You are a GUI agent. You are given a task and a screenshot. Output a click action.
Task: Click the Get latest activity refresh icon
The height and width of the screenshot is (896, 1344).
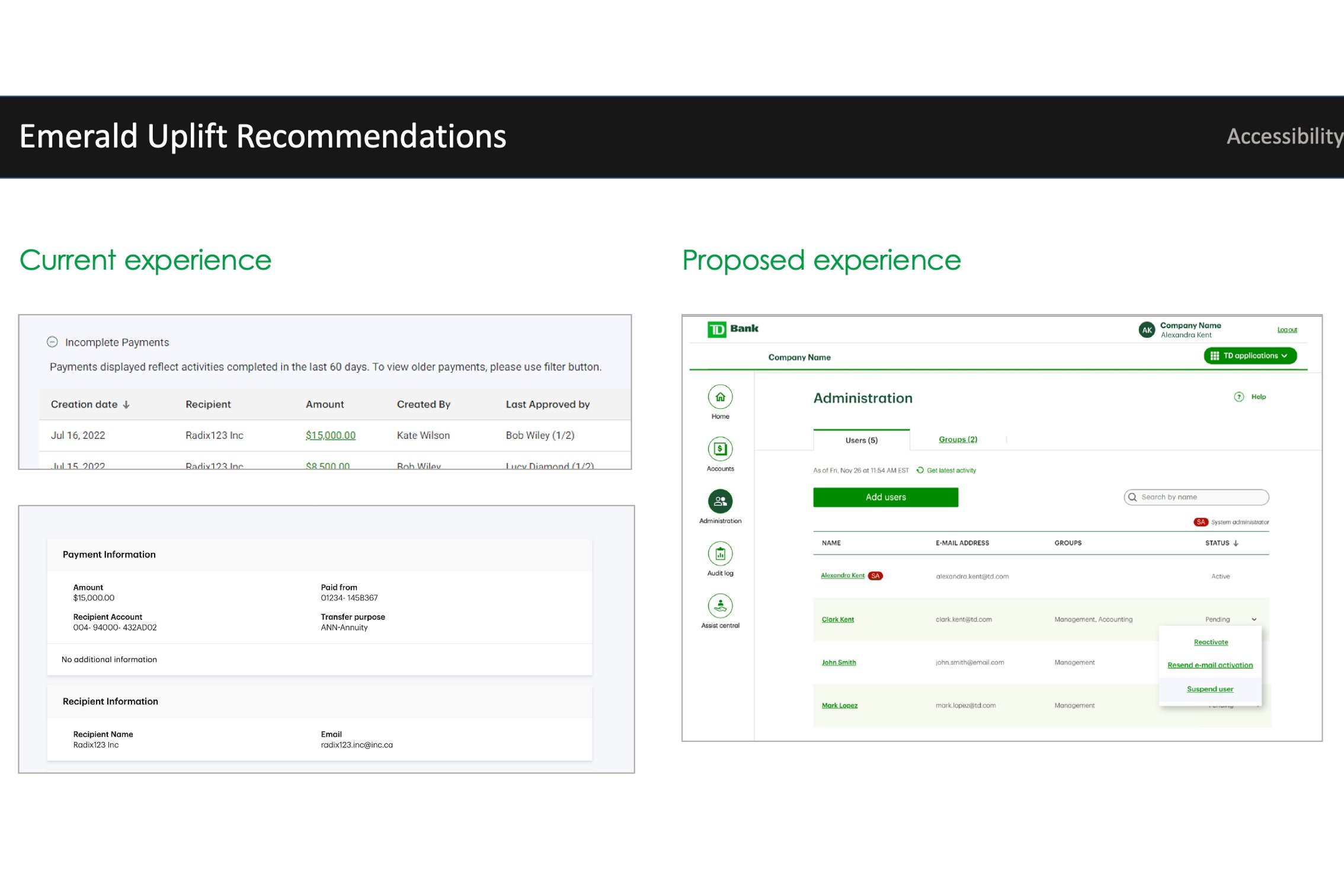(x=920, y=471)
